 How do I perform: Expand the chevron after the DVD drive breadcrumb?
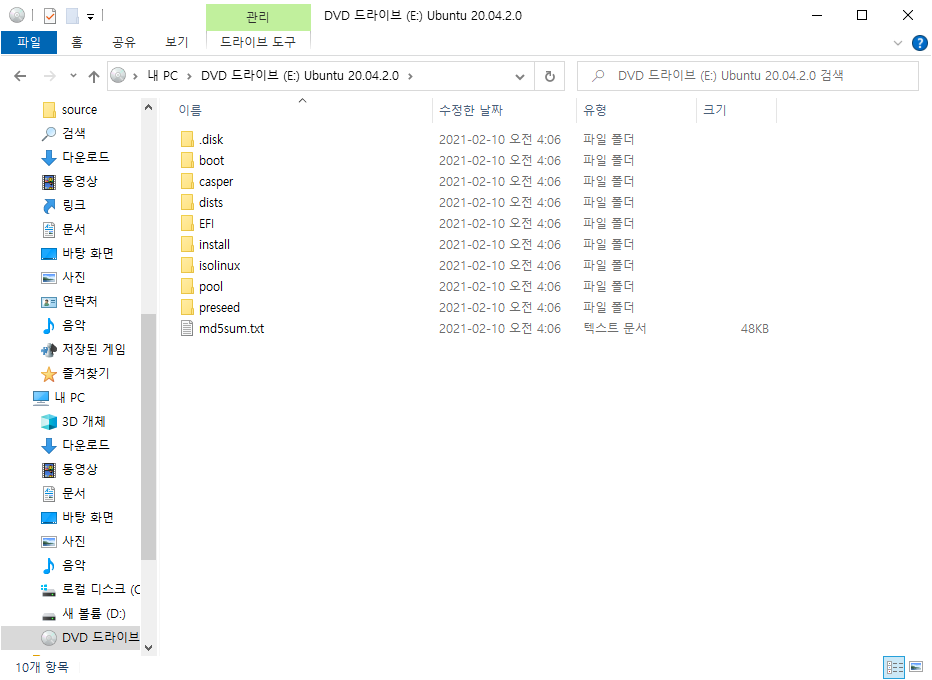coord(410,76)
